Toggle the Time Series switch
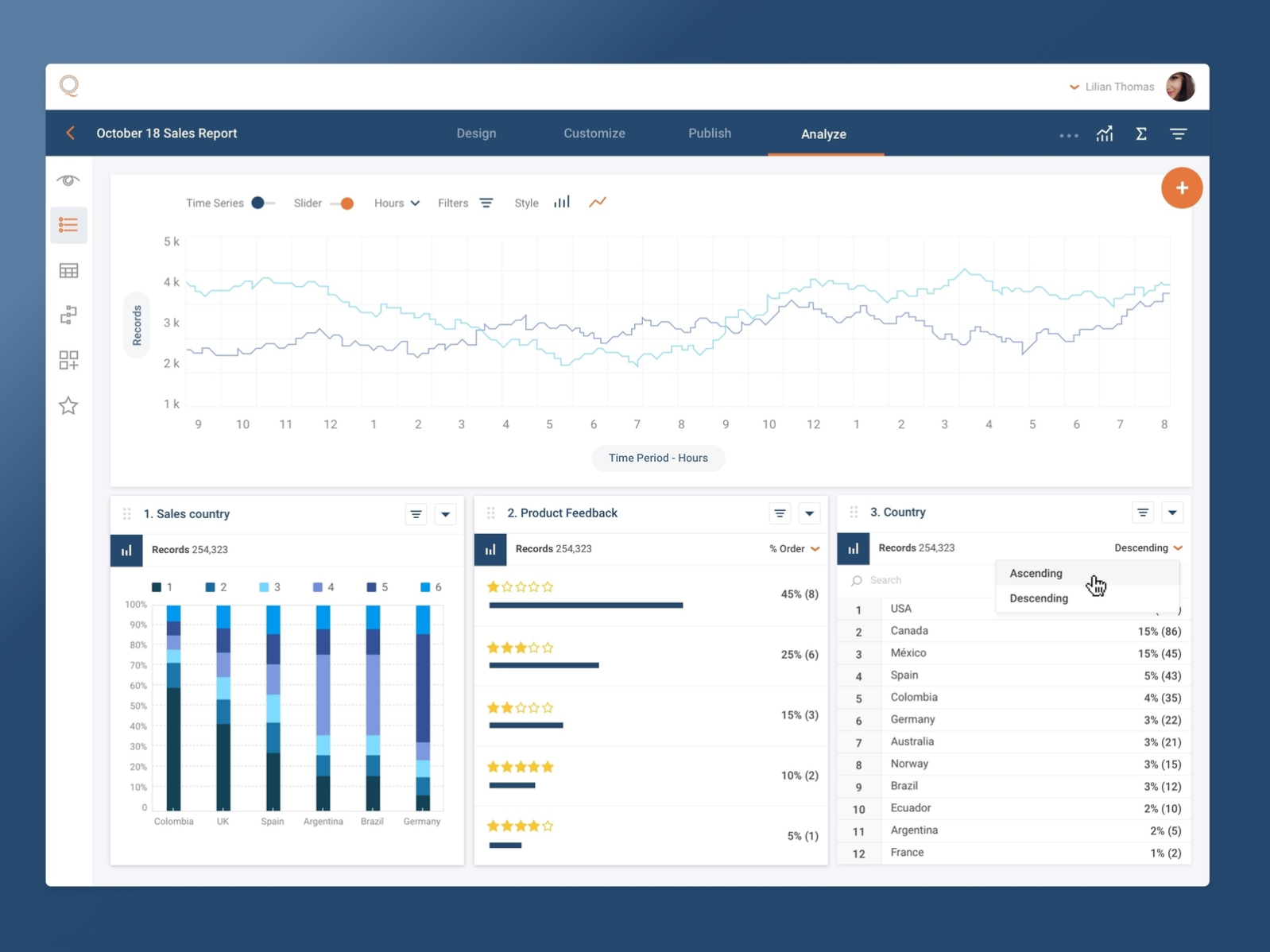The height and width of the screenshot is (952, 1270). pos(262,203)
